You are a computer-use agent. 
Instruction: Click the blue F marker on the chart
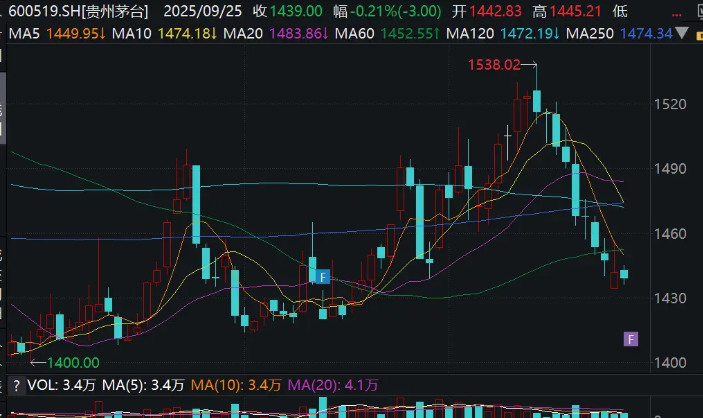click(322, 277)
